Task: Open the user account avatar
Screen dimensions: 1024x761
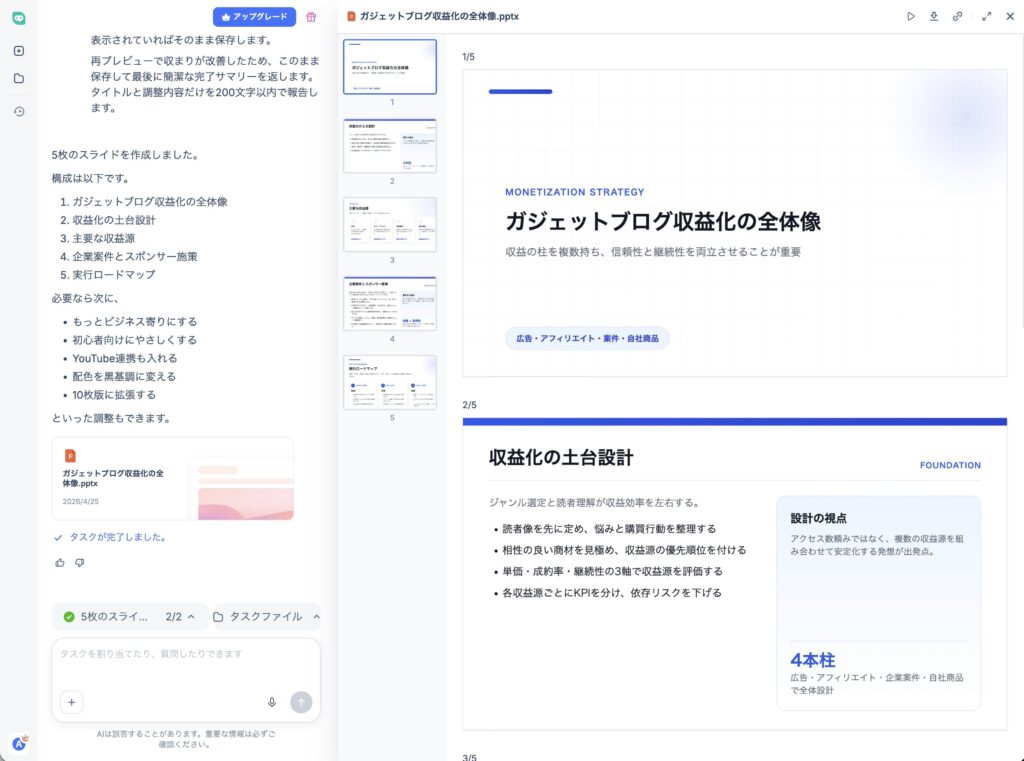Action: click(x=19, y=743)
